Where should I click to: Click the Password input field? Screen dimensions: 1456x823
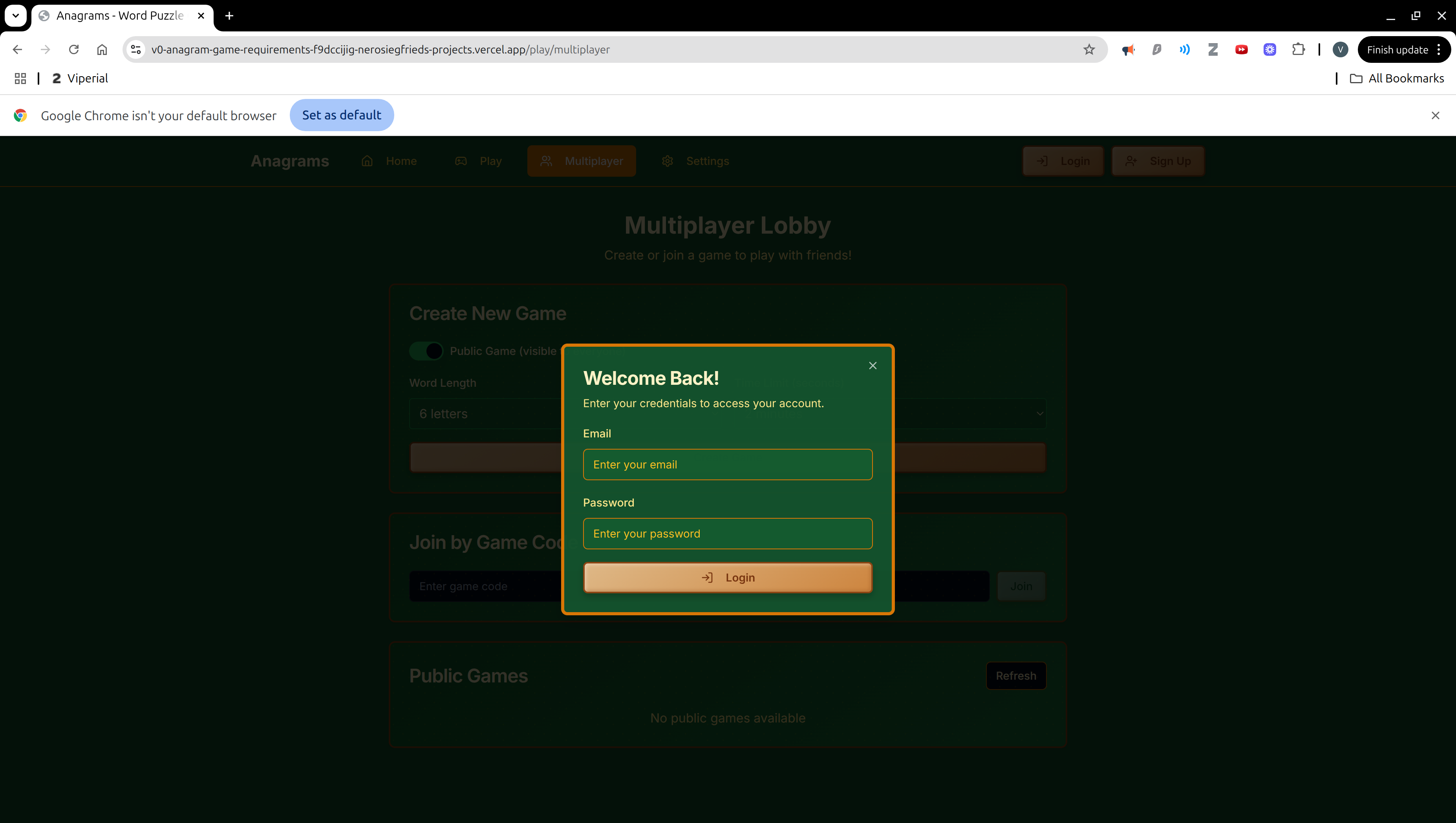click(728, 534)
